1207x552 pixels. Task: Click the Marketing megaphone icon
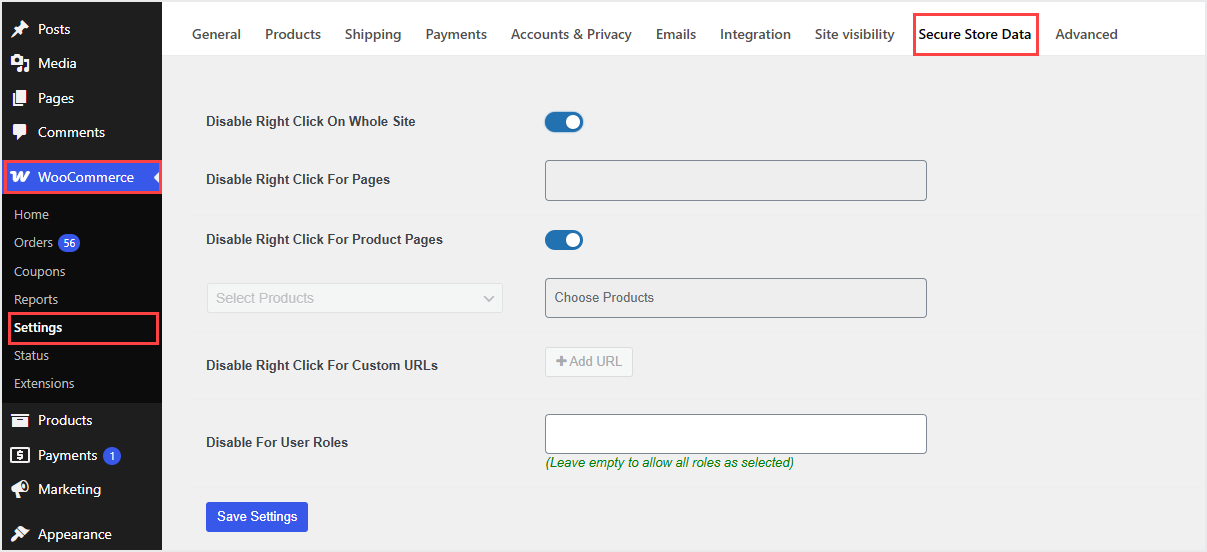(20, 489)
